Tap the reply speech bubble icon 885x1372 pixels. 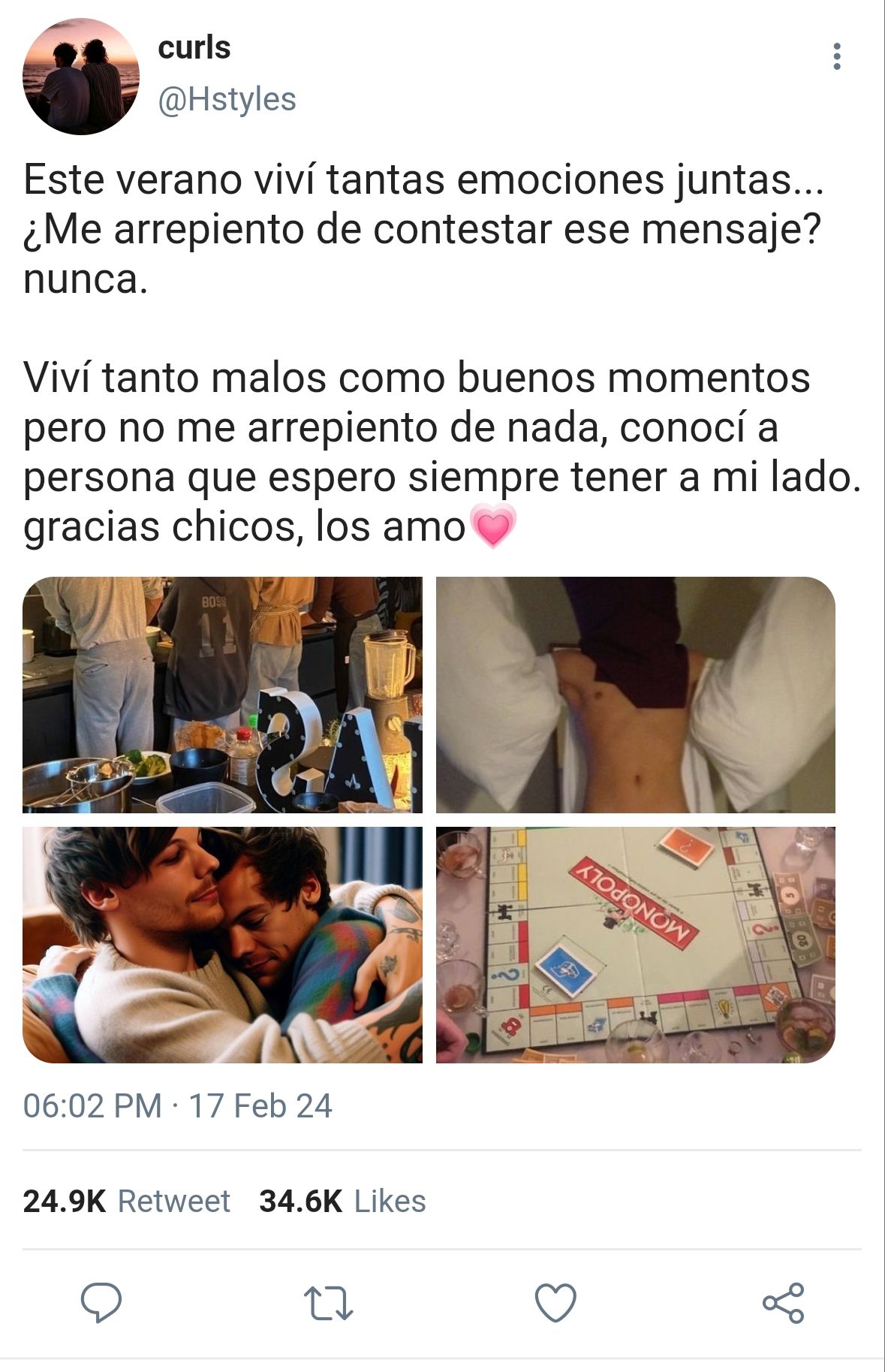tap(101, 1303)
